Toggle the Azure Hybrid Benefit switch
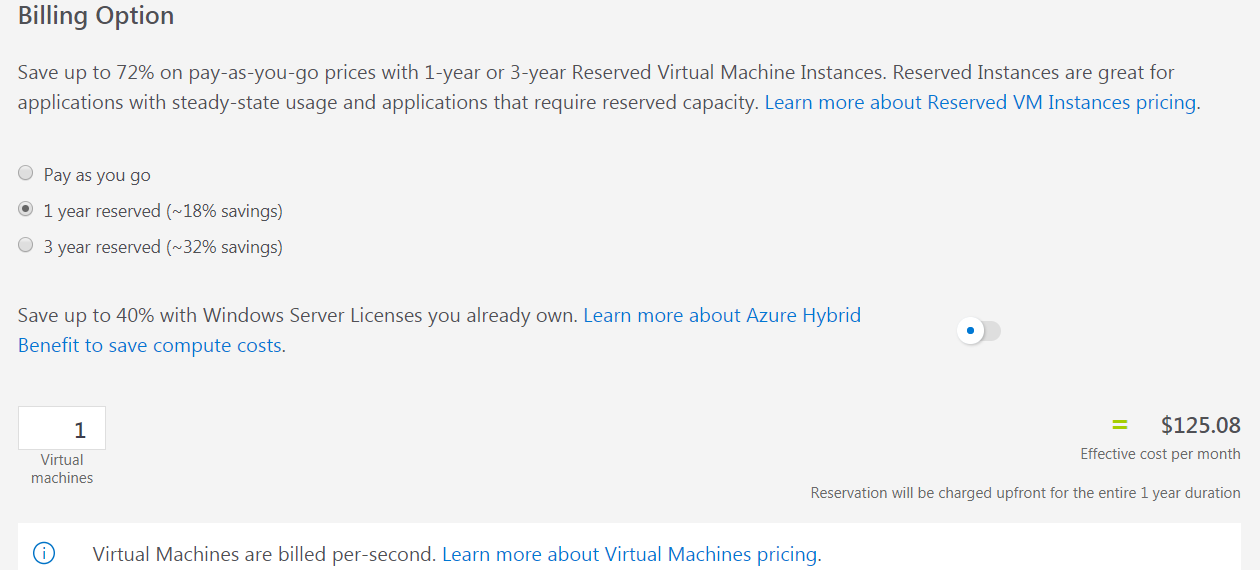Screen dimensions: 1260x570 (978, 331)
